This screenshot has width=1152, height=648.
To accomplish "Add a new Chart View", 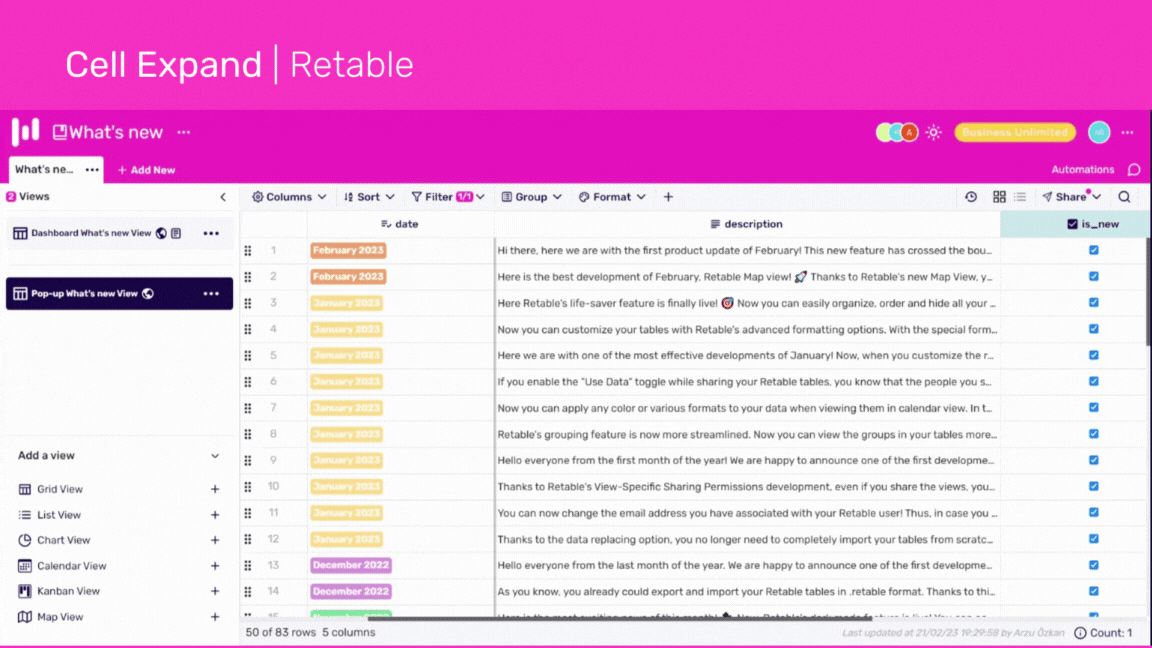I will tap(215, 541).
